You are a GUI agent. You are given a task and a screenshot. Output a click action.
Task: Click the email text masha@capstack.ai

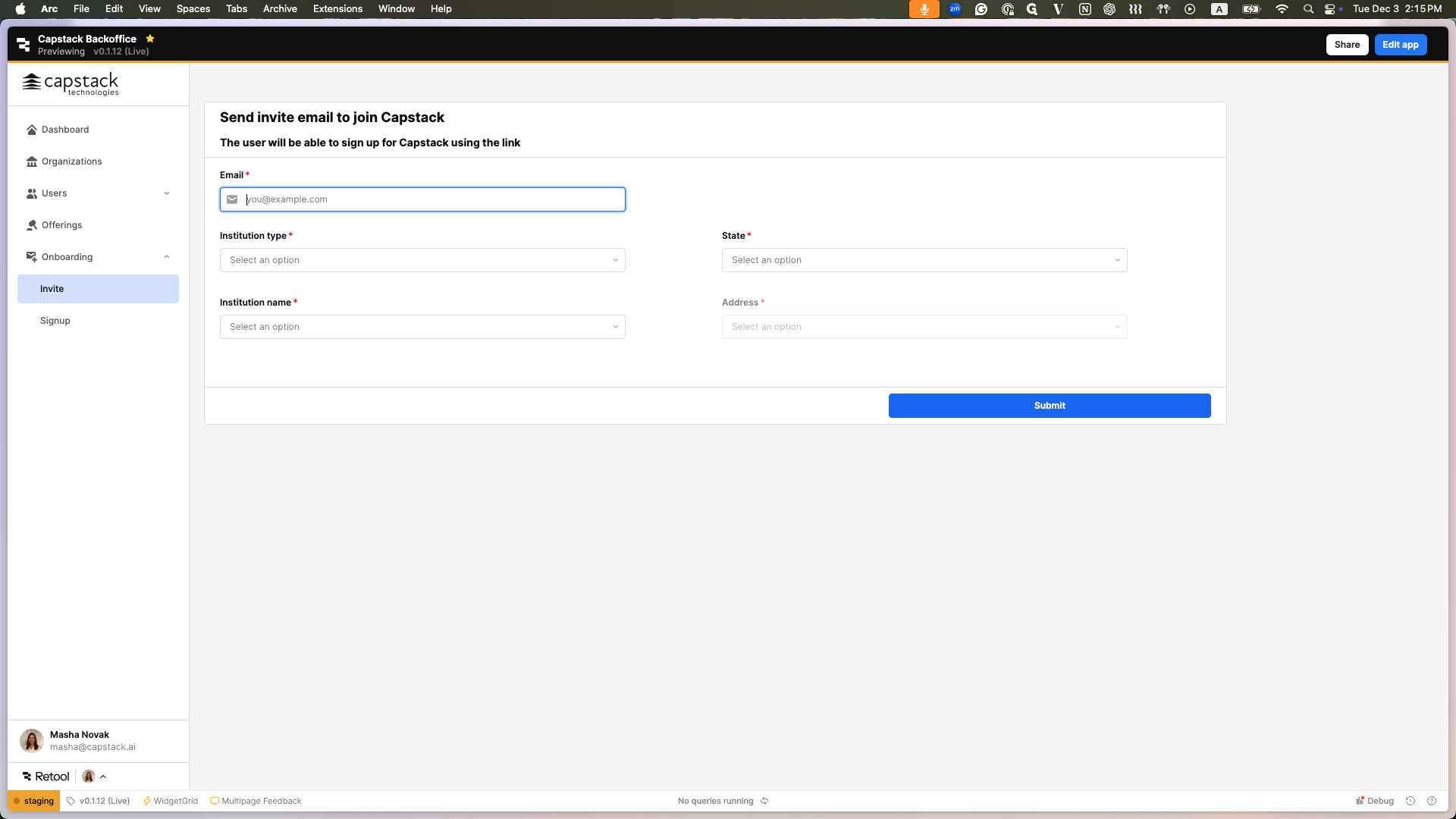[93, 747]
